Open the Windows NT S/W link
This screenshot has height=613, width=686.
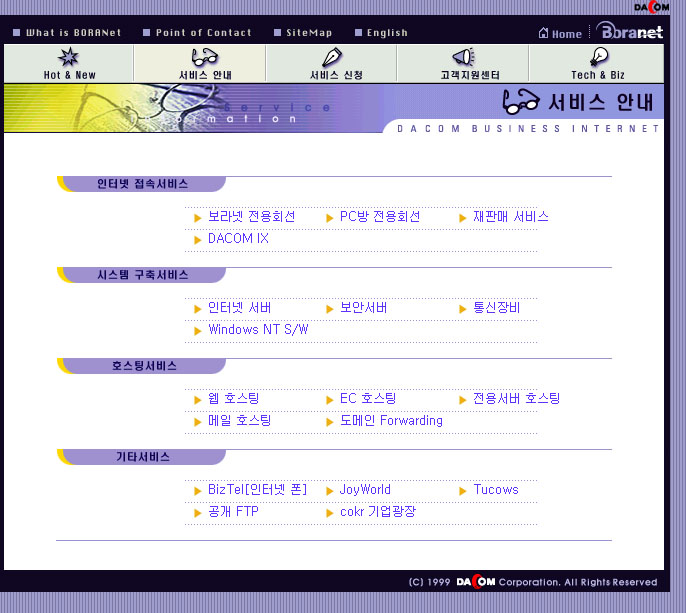(x=258, y=329)
